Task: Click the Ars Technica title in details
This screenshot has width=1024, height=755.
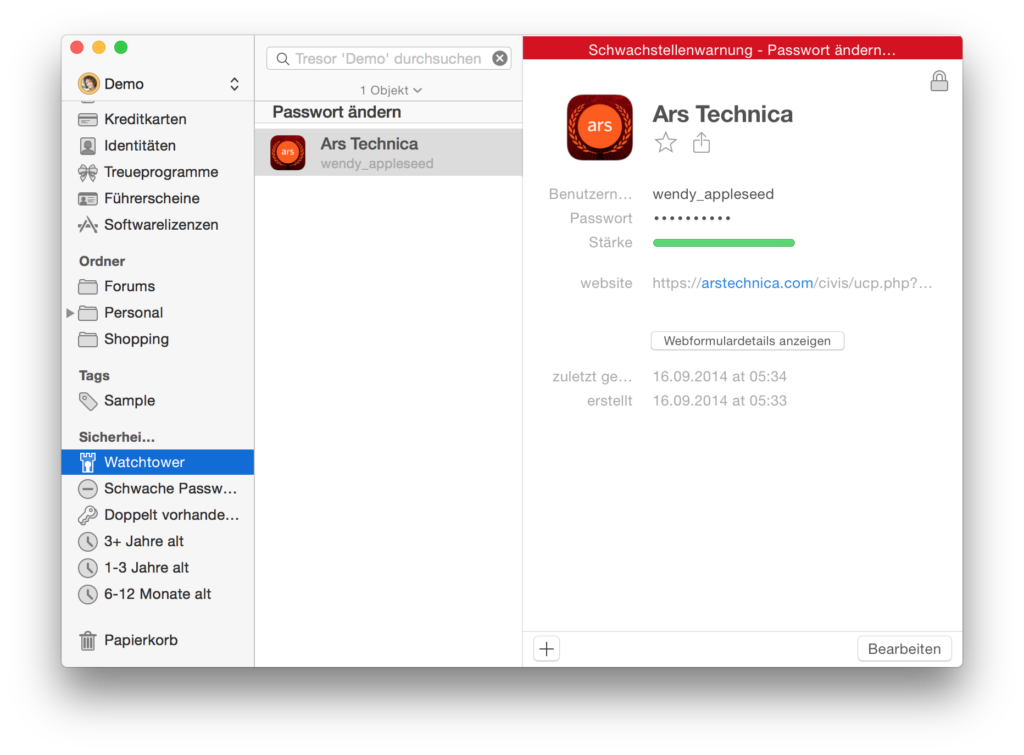Action: click(x=722, y=114)
